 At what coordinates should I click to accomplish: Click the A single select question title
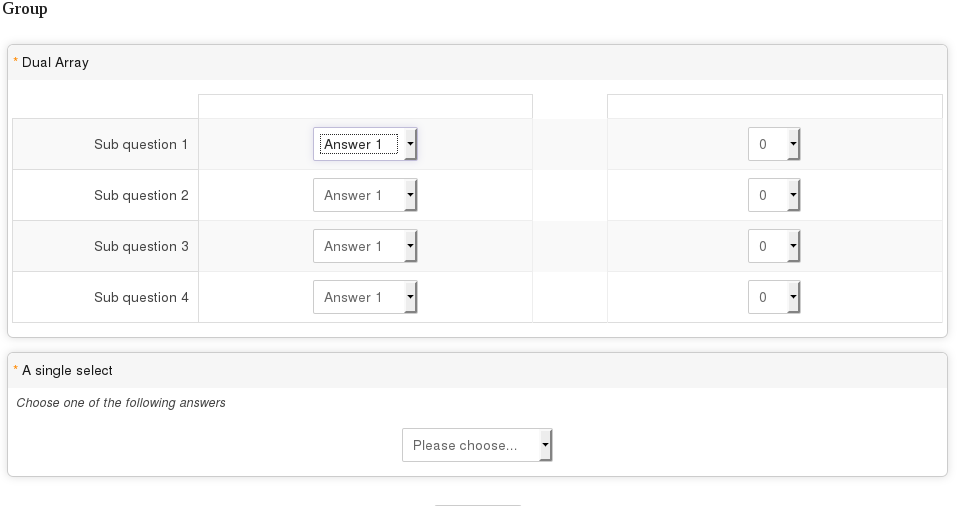(x=67, y=370)
